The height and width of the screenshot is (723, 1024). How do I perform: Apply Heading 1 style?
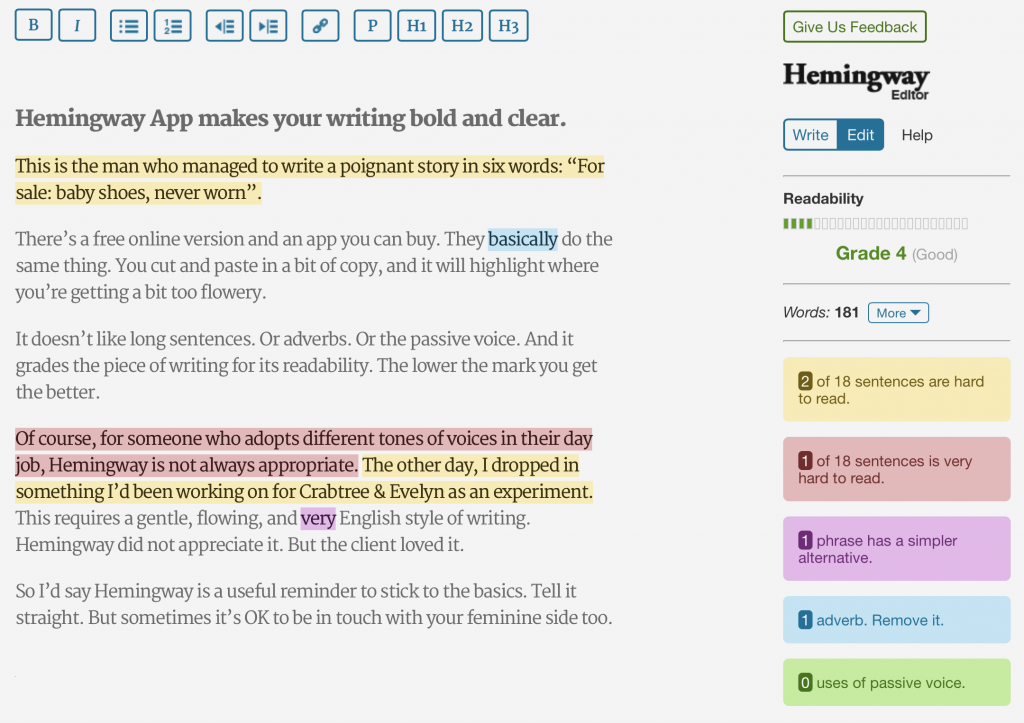[417, 26]
